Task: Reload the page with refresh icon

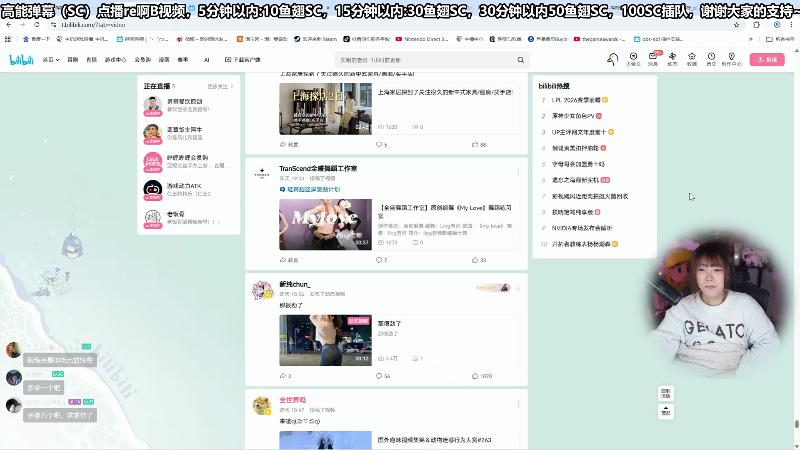Action: tap(37, 24)
